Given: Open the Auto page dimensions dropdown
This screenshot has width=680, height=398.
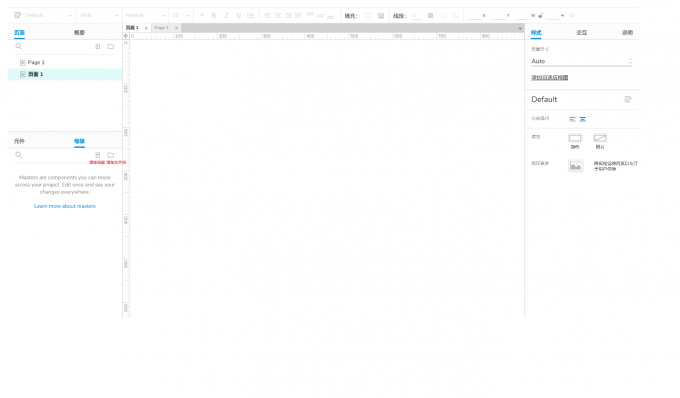Looking at the screenshot, I should (582, 62).
